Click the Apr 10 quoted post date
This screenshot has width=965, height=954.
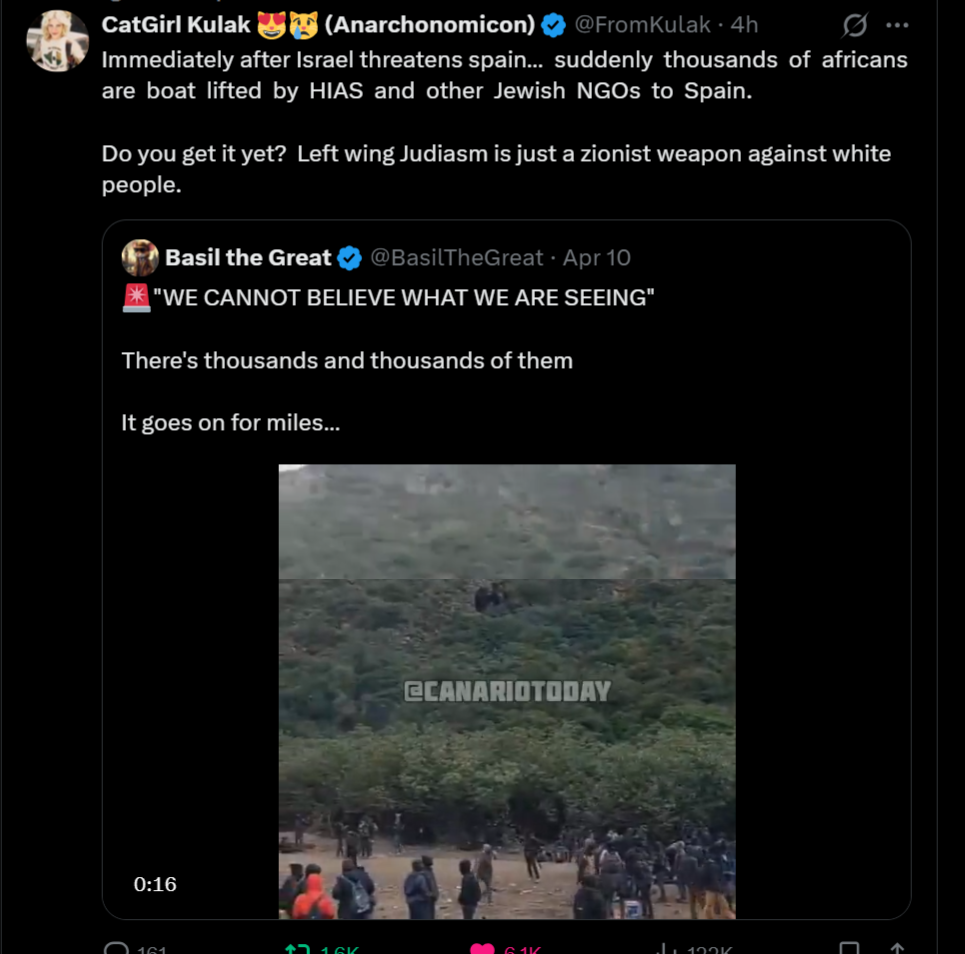point(597,258)
